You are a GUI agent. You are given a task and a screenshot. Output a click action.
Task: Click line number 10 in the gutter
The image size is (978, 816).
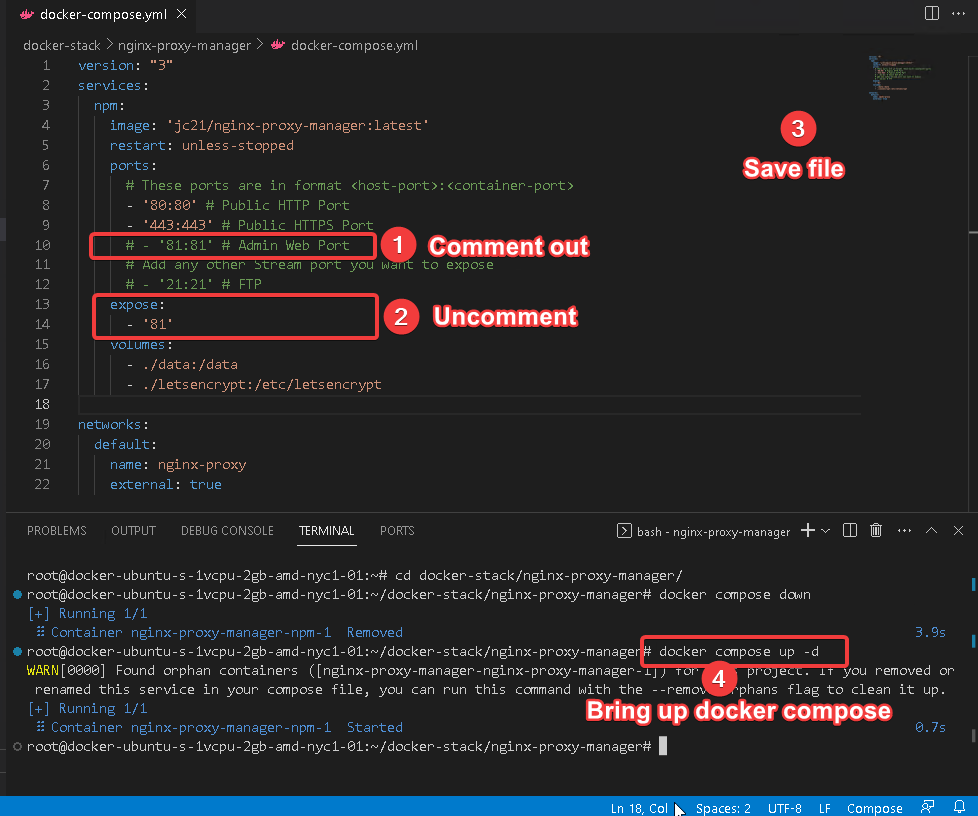click(42, 245)
